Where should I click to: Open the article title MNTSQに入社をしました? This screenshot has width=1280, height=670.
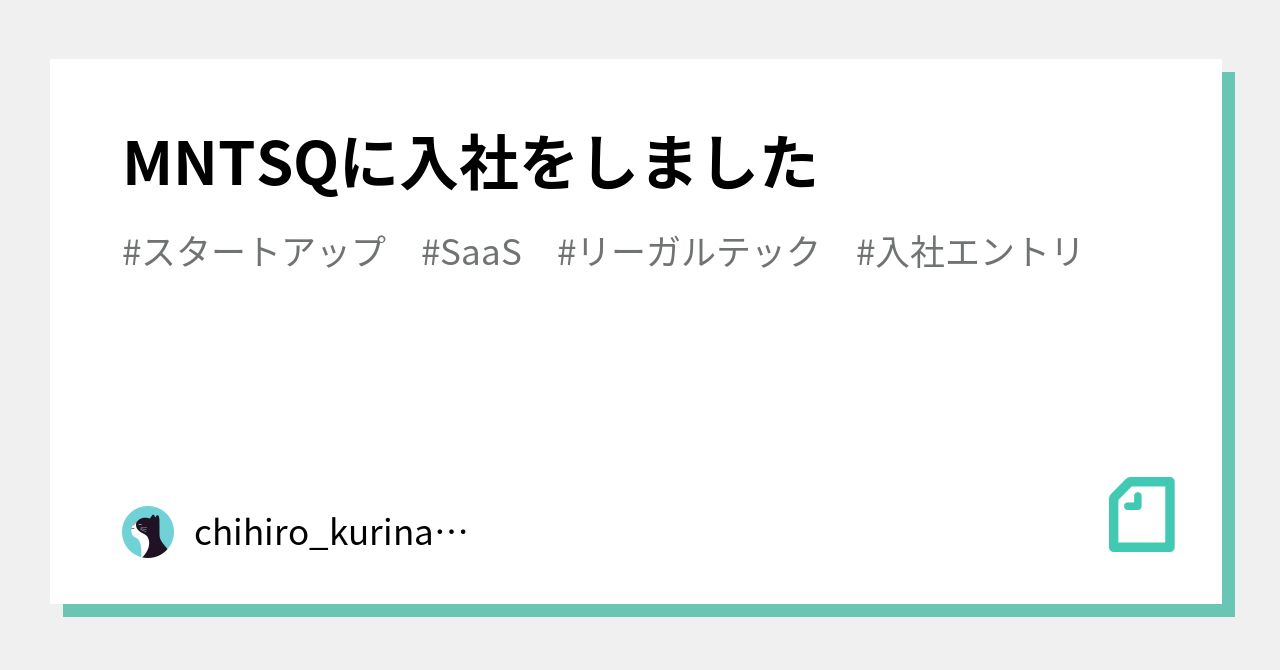(470, 163)
